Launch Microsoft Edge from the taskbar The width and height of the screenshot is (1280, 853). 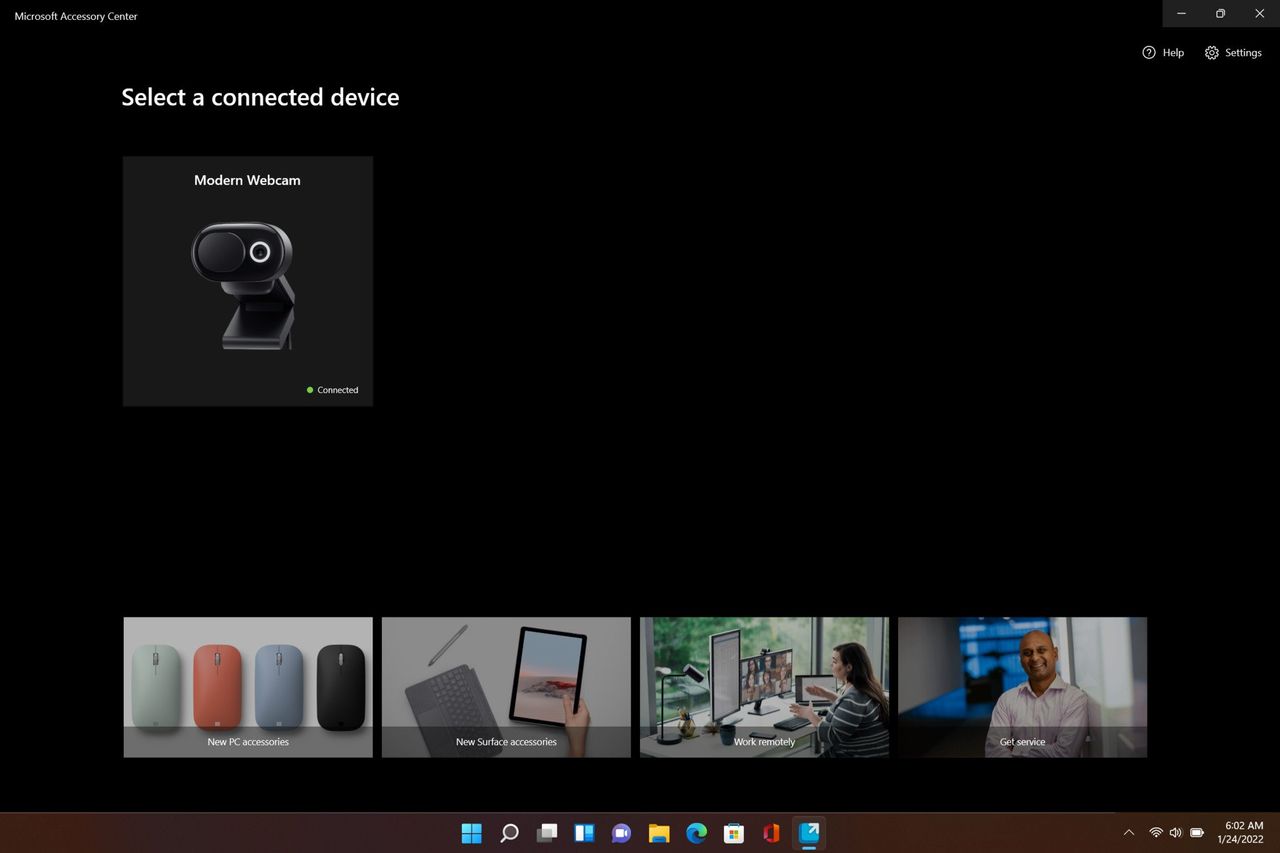point(696,833)
